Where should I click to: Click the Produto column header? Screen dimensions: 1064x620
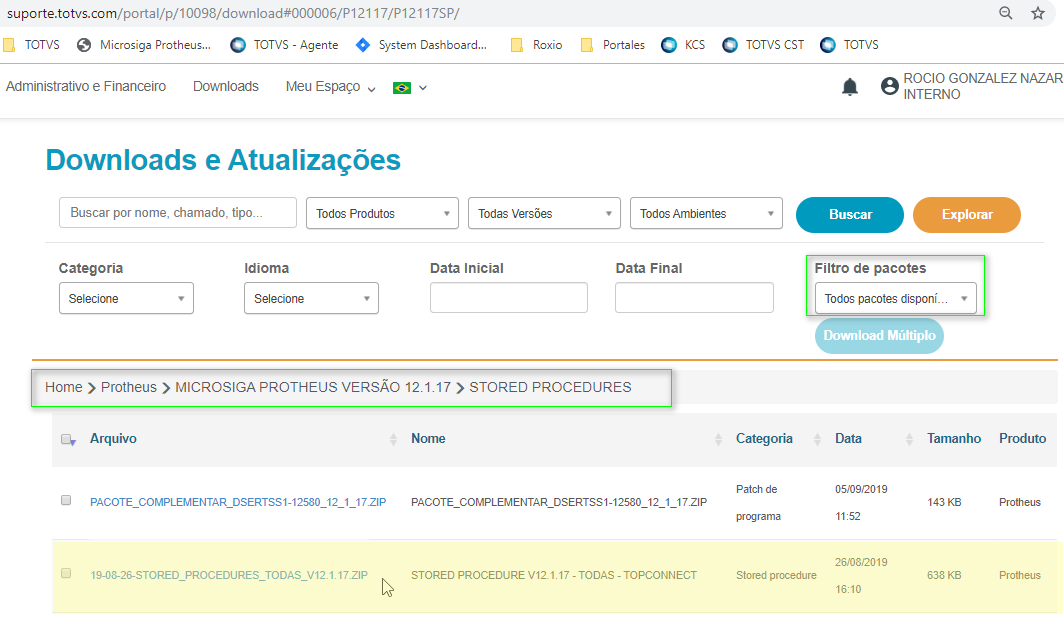1023,439
